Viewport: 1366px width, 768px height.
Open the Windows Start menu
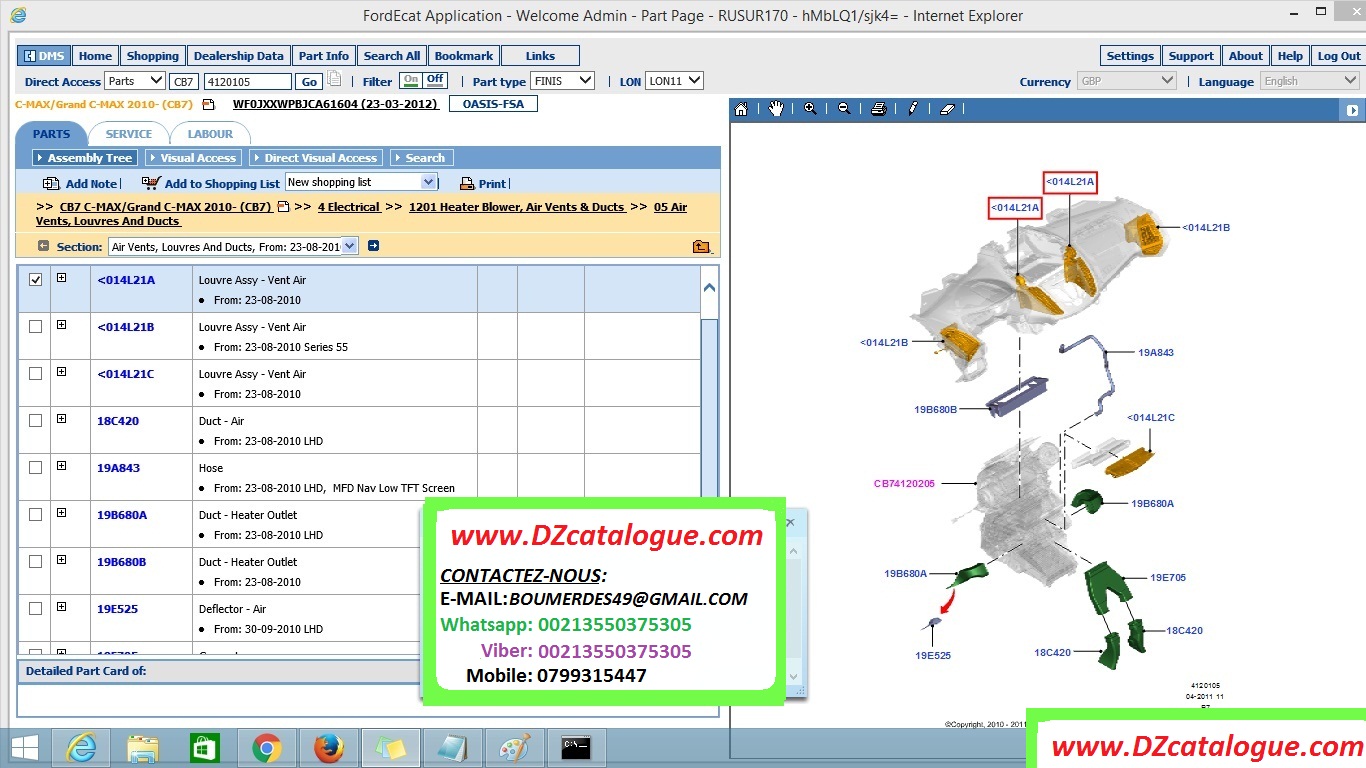click(x=25, y=748)
